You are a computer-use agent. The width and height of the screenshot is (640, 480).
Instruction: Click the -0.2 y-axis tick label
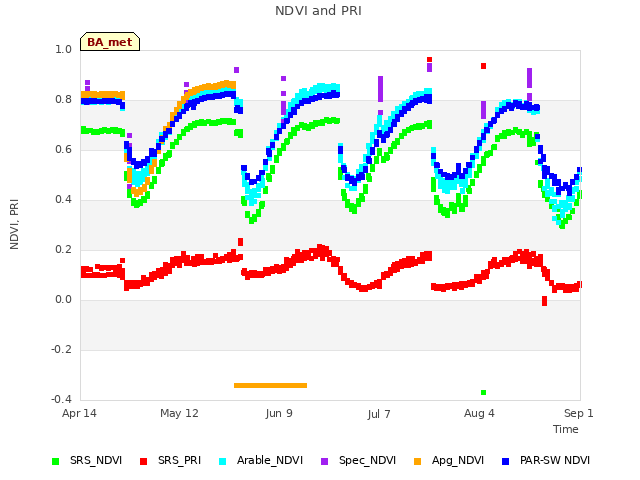pos(61,349)
